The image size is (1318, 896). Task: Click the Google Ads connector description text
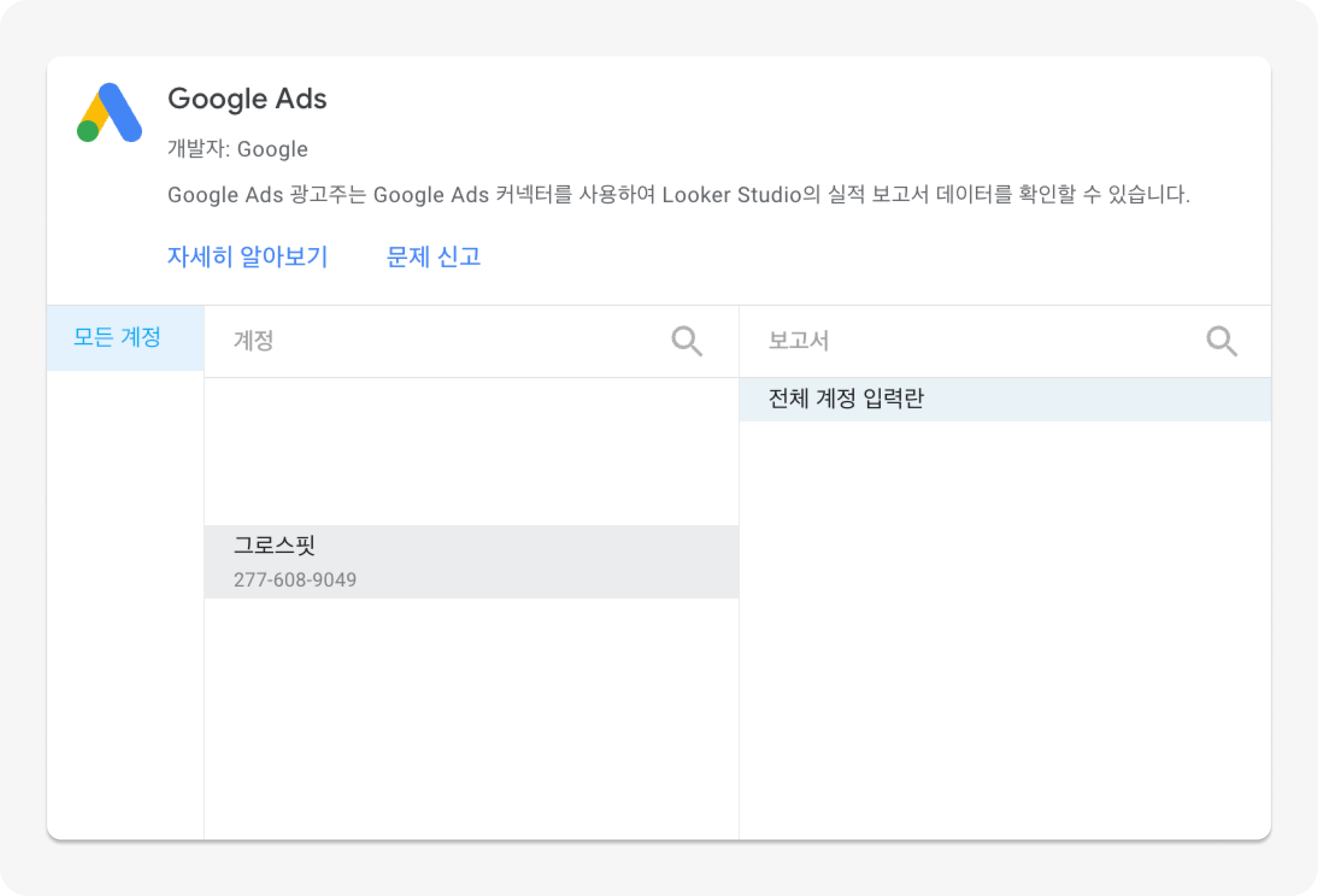(679, 194)
